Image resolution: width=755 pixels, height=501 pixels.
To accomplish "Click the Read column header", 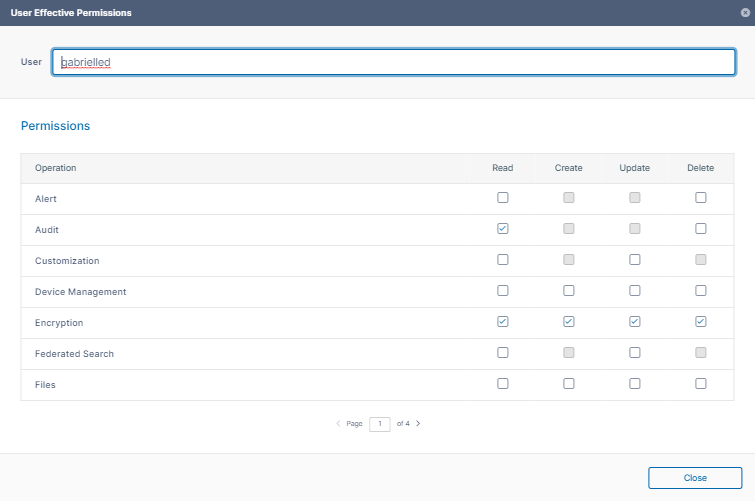I will [503, 168].
